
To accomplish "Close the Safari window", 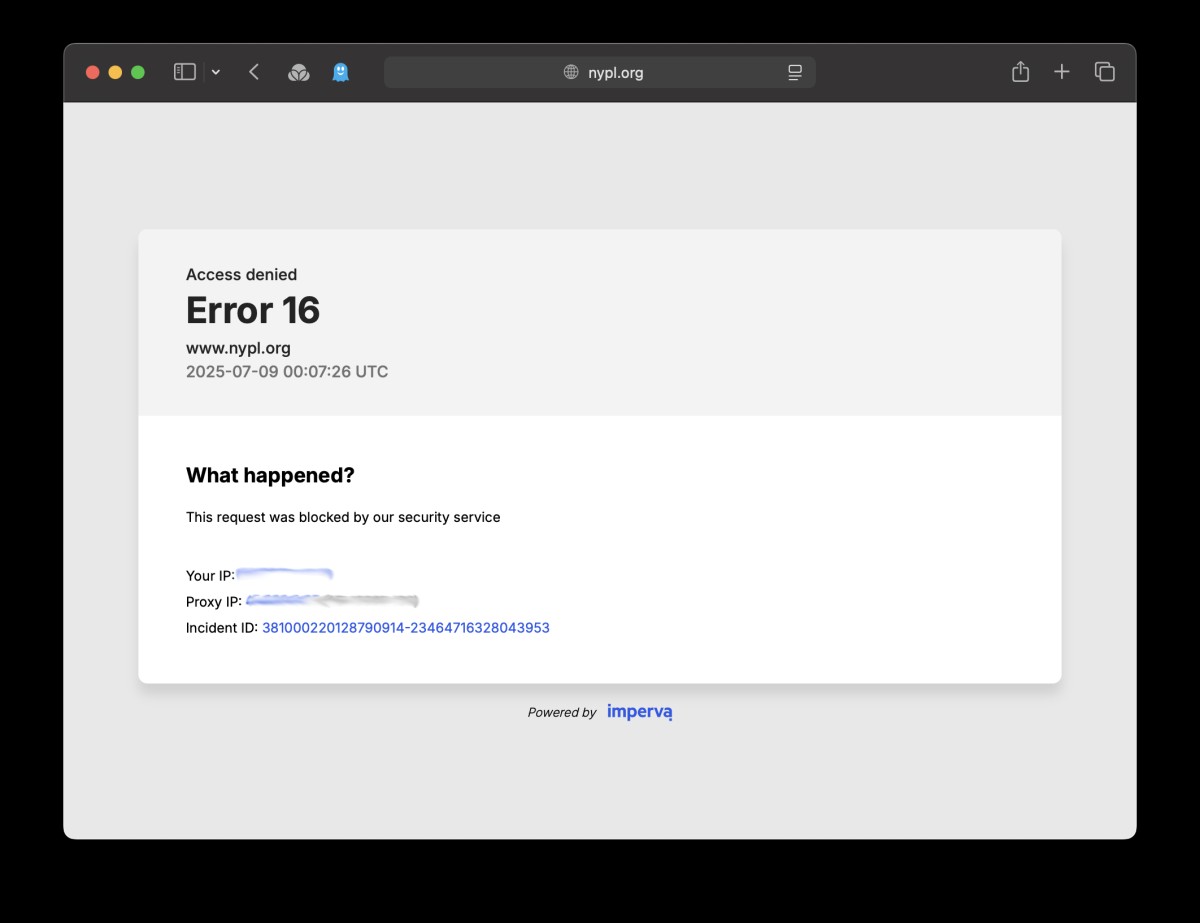I will [93, 72].
